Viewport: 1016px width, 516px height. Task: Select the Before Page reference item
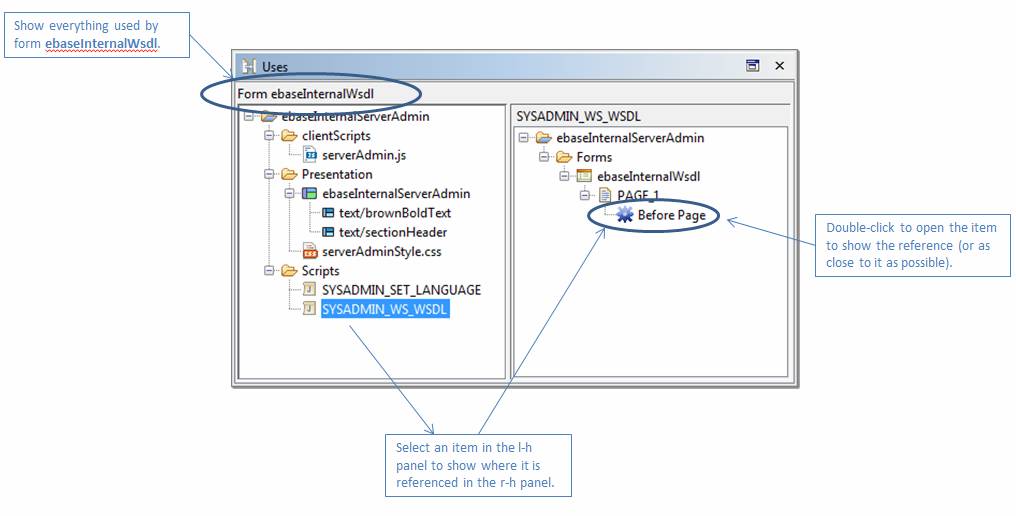pyautogui.click(x=671, y=215)
